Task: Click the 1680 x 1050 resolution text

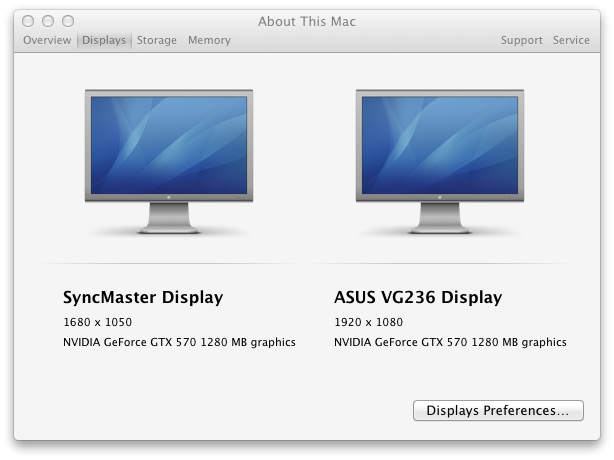Action: click(98, 322)
